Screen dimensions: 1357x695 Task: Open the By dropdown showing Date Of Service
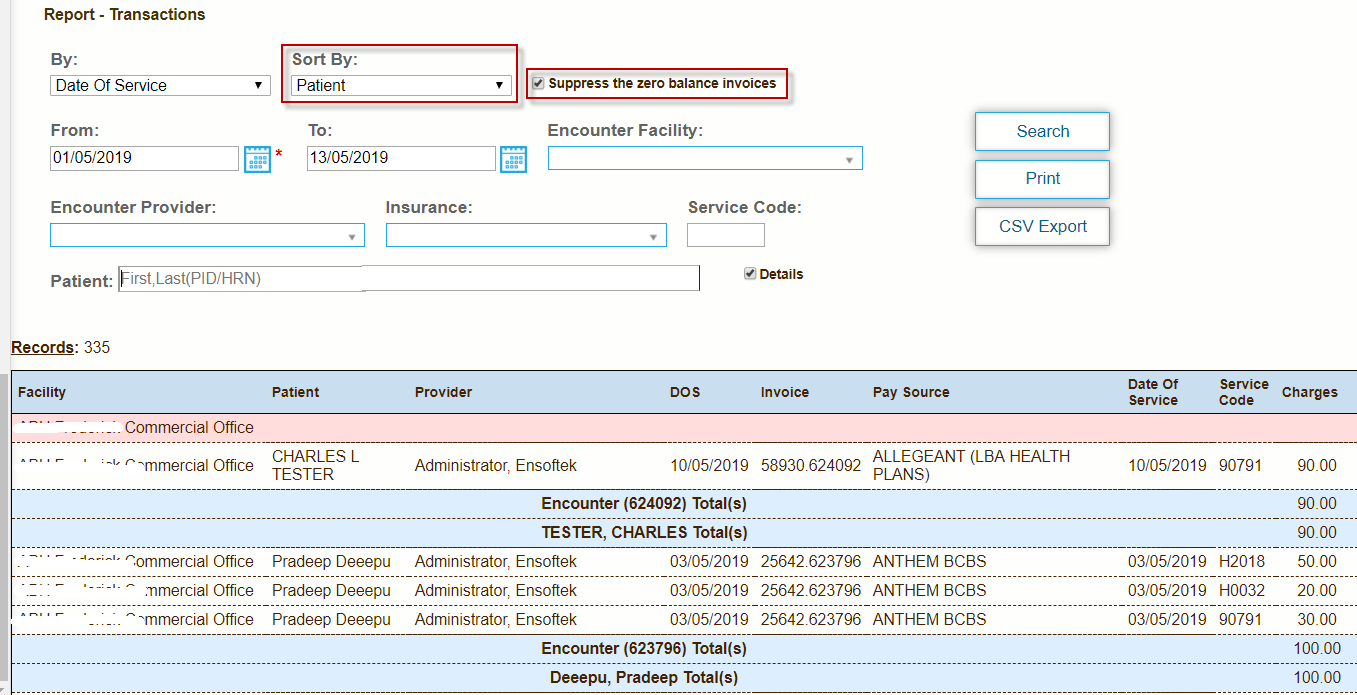160,86
